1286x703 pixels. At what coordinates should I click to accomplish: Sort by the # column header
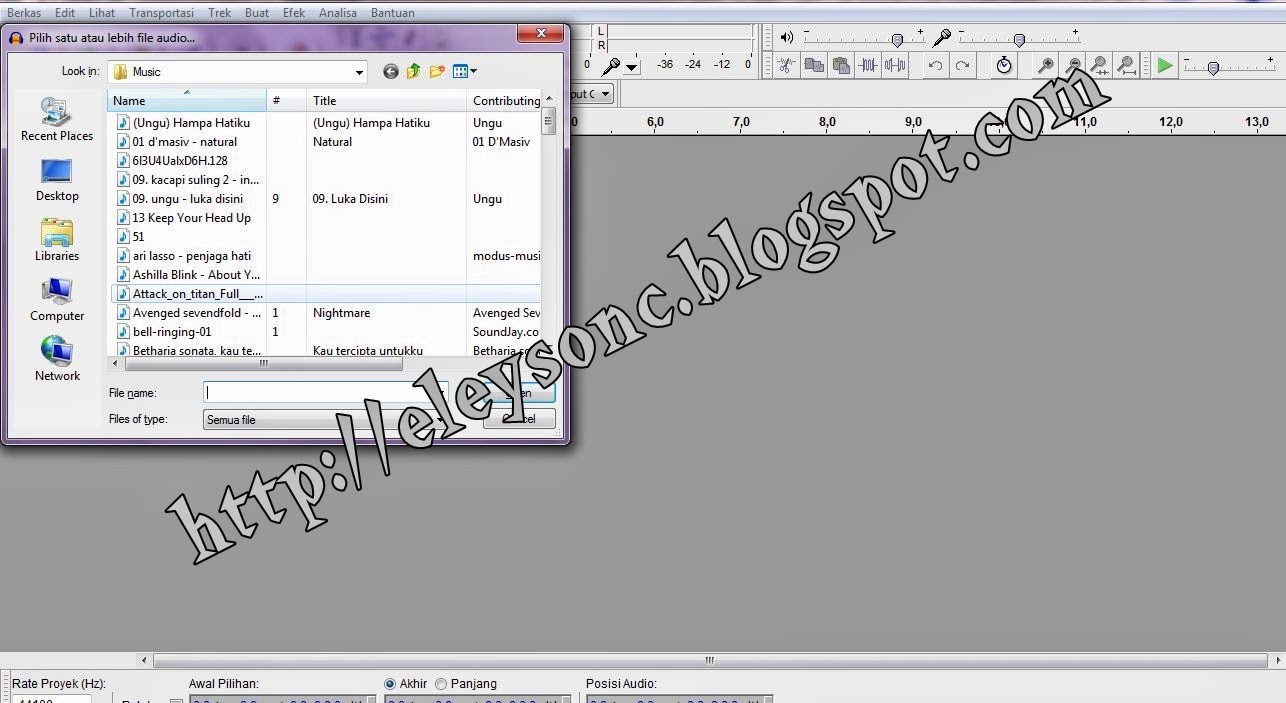287,100
